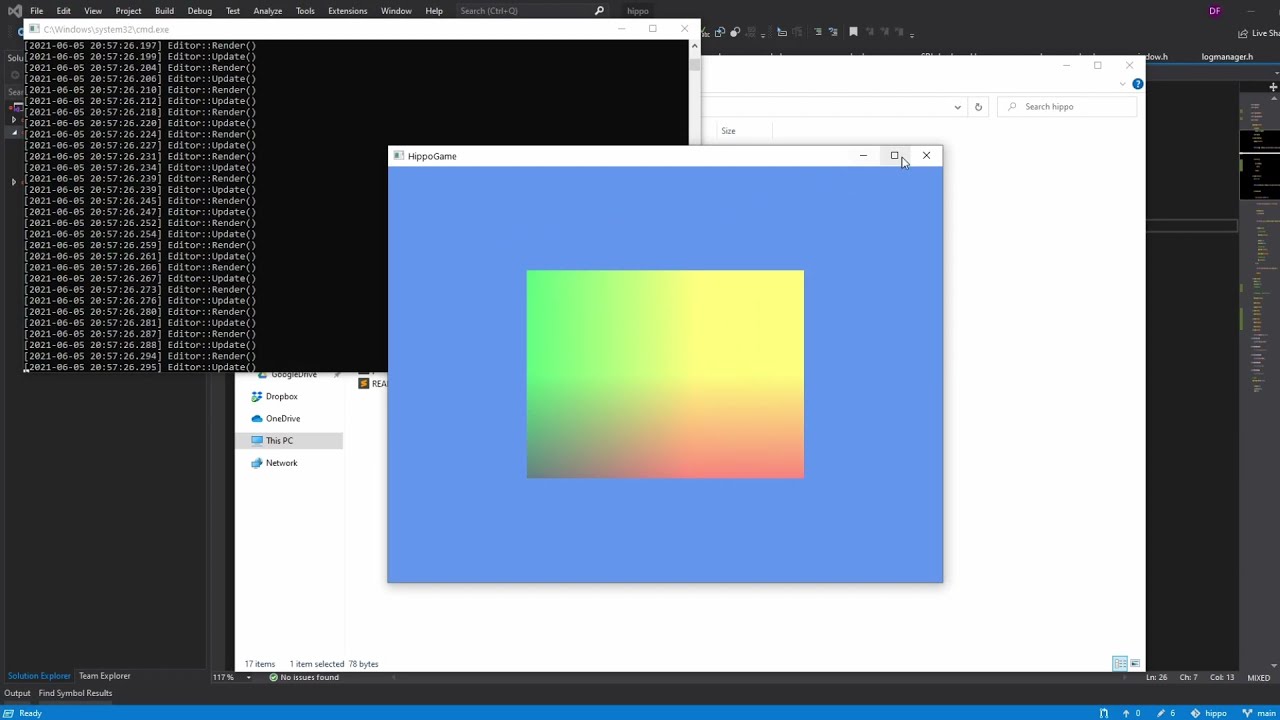The height and width of the screenshot is (720, 1280).
Task: Click the No issues found indicator
Action: pos(303,678)
